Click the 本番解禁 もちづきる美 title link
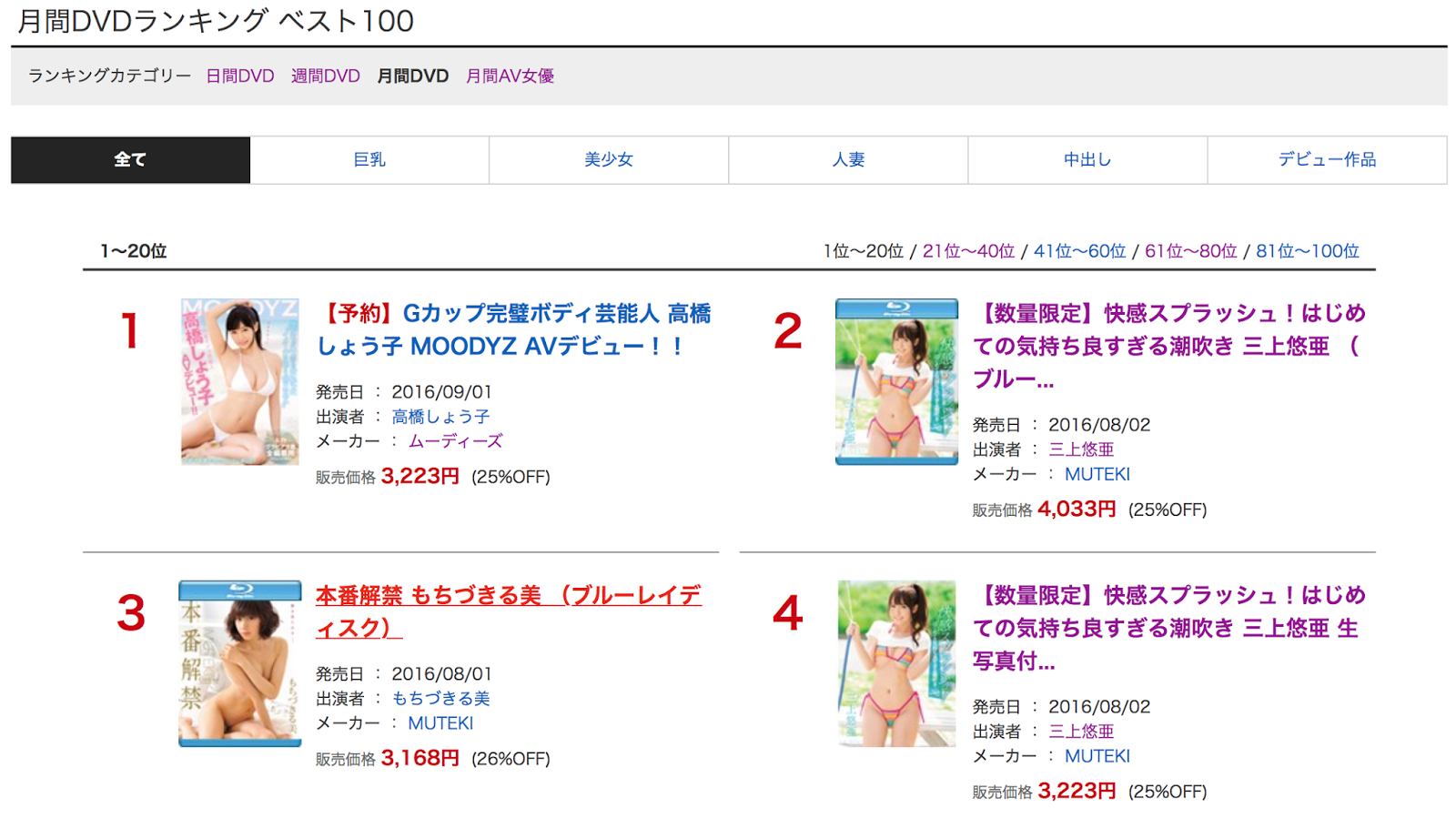 pyautogui.click(x=508, y=611)
